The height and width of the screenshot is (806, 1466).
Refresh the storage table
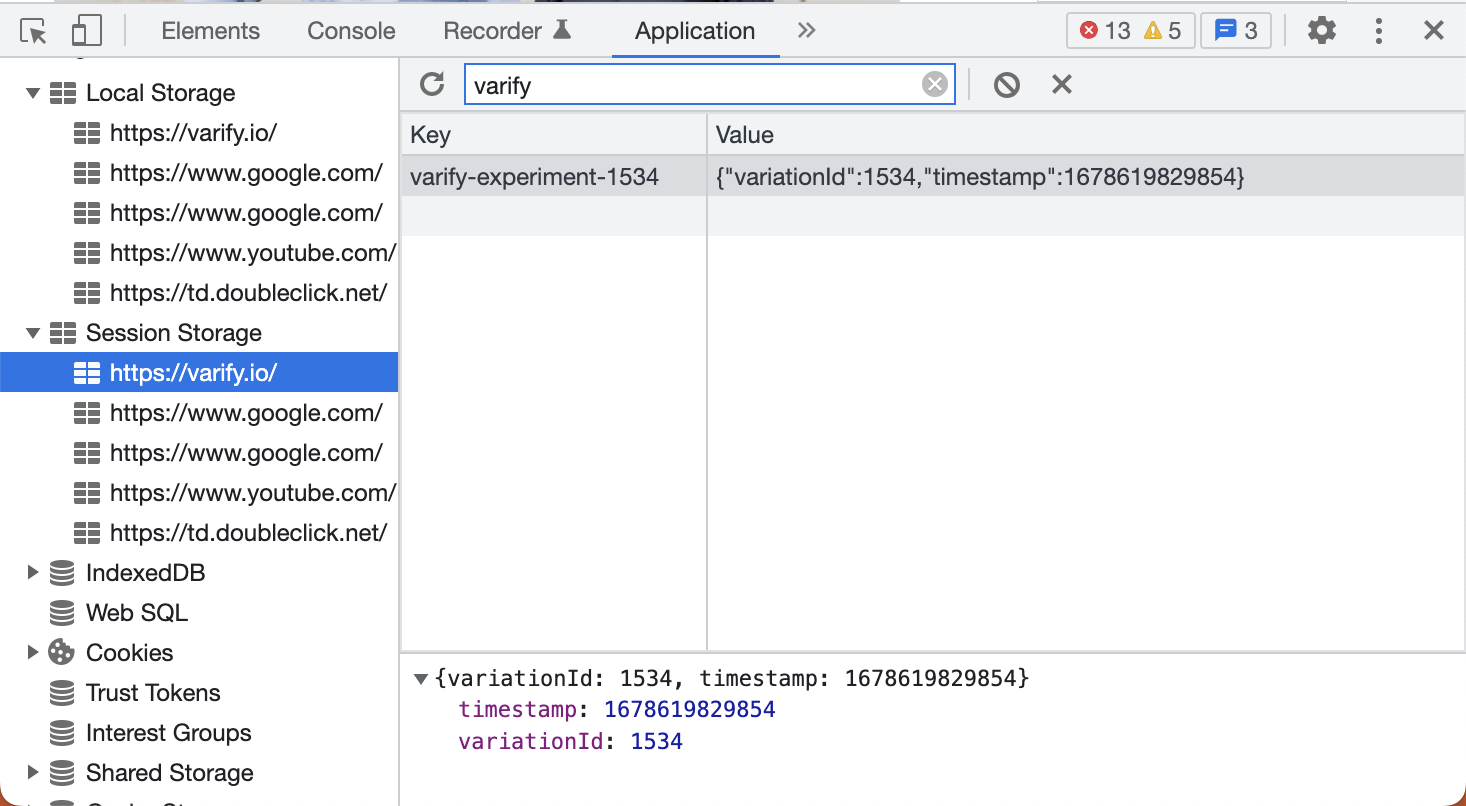pyautogui.click(x=432, y=84)
